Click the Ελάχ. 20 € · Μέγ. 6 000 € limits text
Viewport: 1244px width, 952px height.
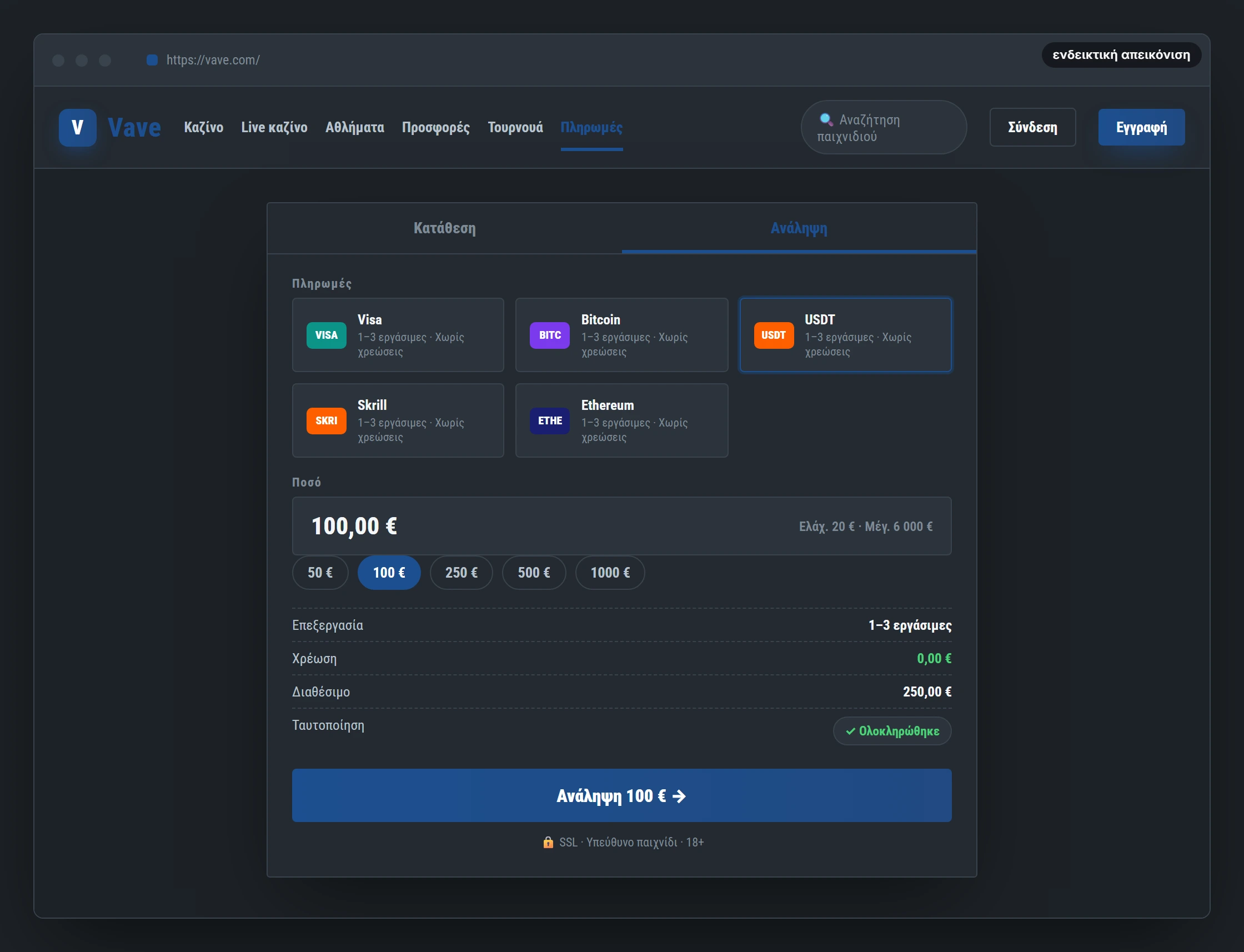point(866,527)
